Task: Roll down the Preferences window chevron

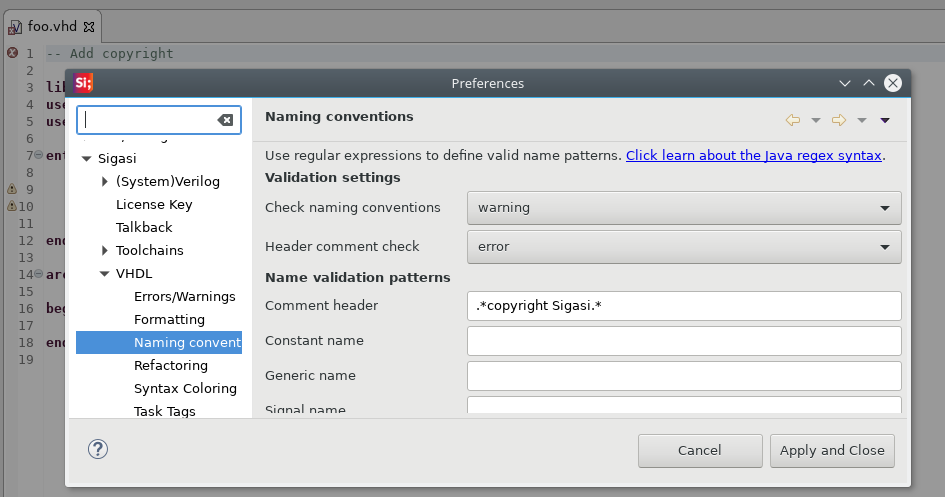Action: [x=845, y=83]
